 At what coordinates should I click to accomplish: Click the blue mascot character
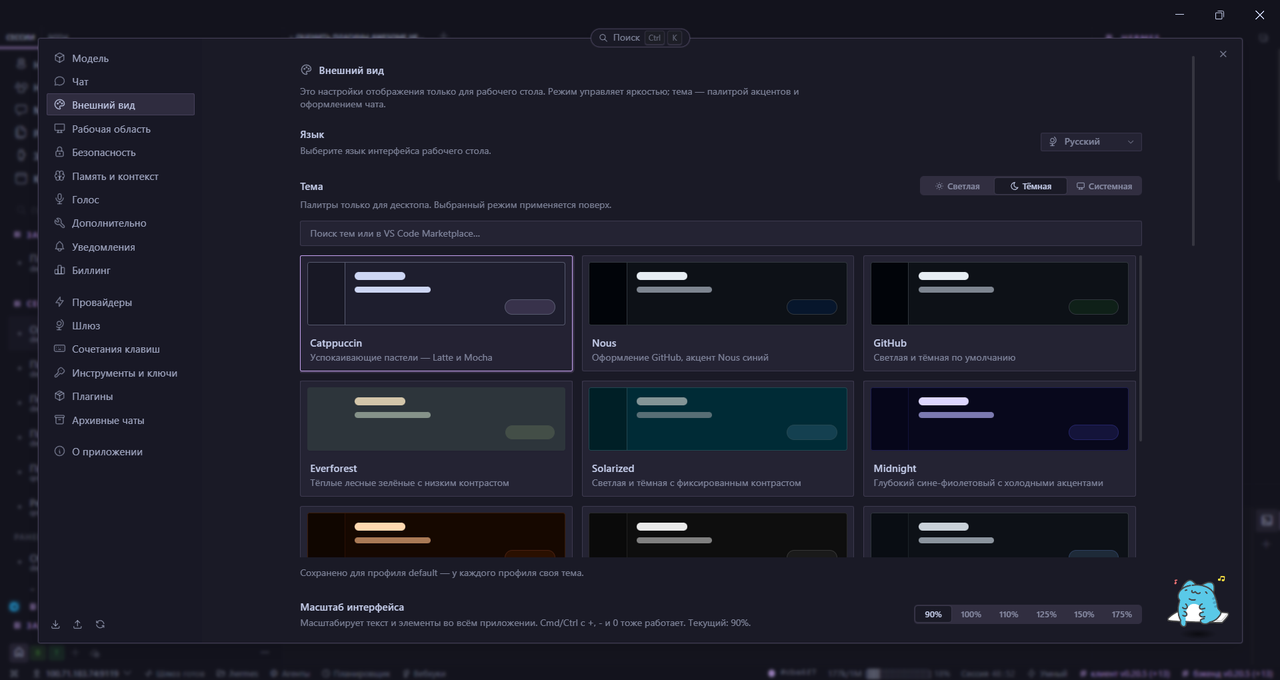point(1197,603)
